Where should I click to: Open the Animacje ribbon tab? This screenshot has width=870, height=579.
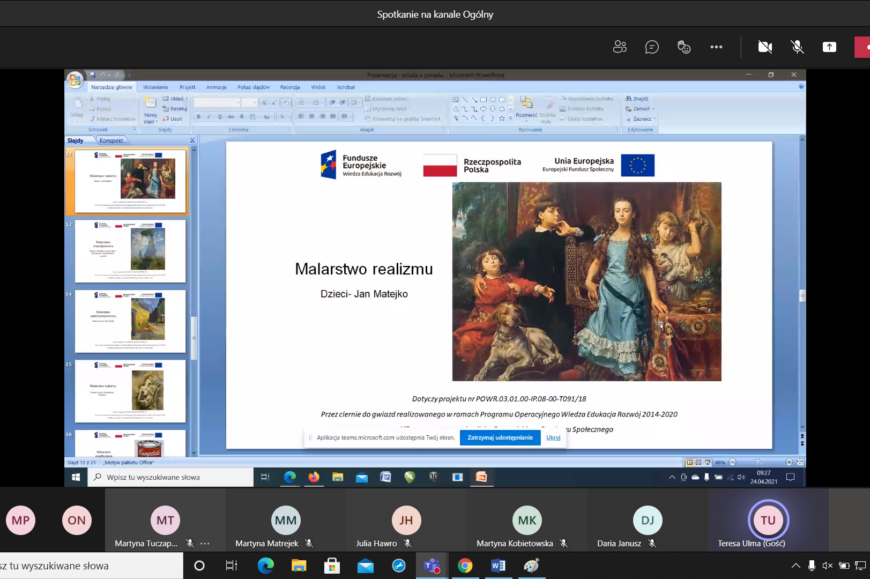(216, 87)
